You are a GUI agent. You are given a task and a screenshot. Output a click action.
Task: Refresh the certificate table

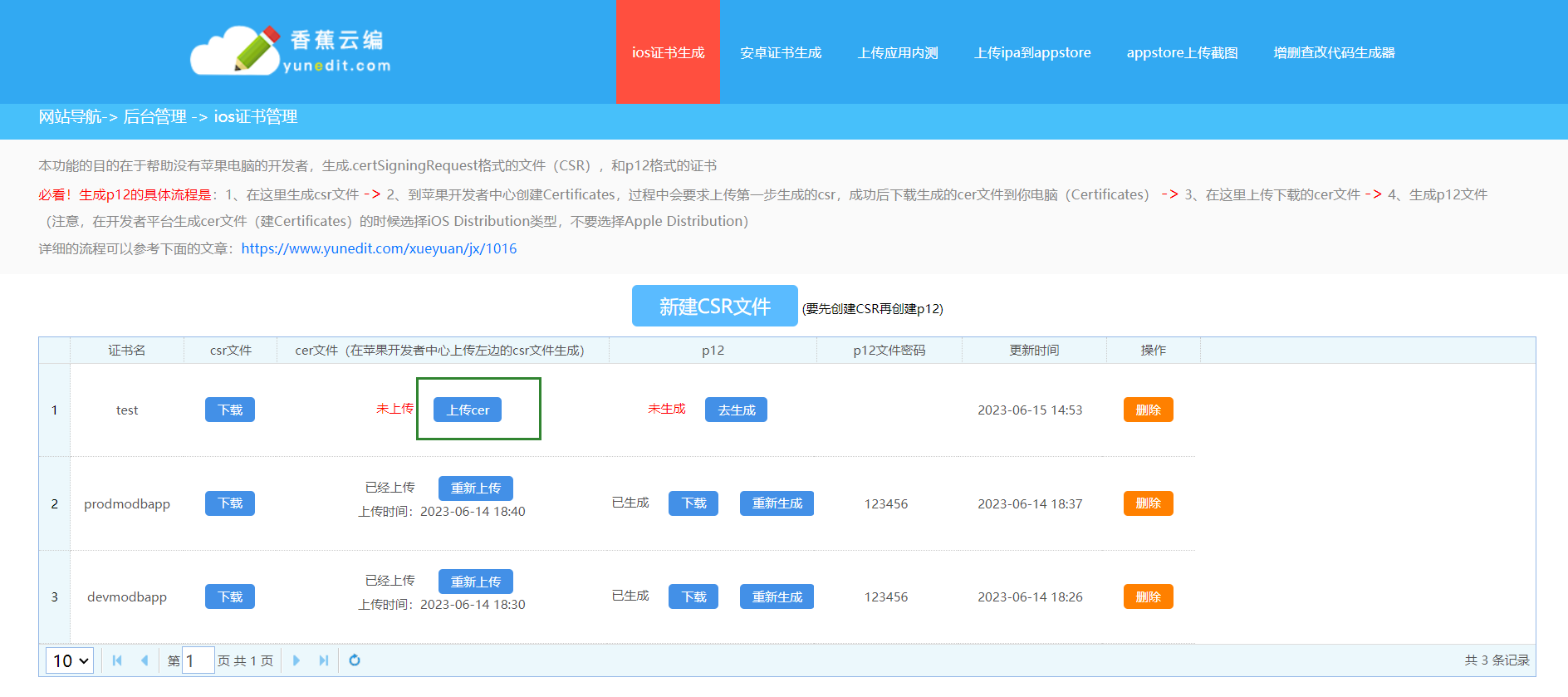355,660
